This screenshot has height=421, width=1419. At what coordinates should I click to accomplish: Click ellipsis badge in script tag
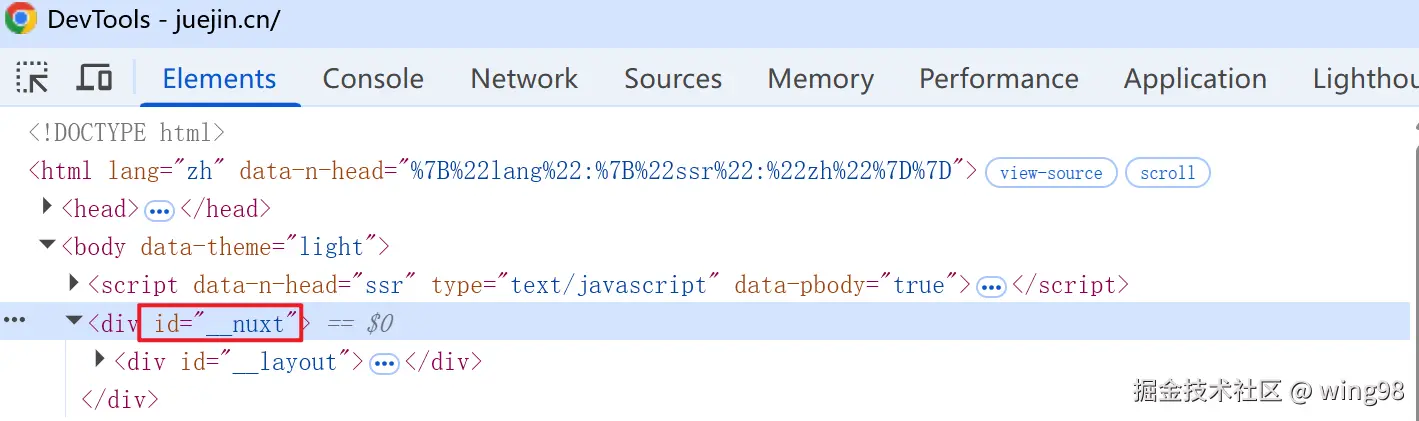coord(991,287)
